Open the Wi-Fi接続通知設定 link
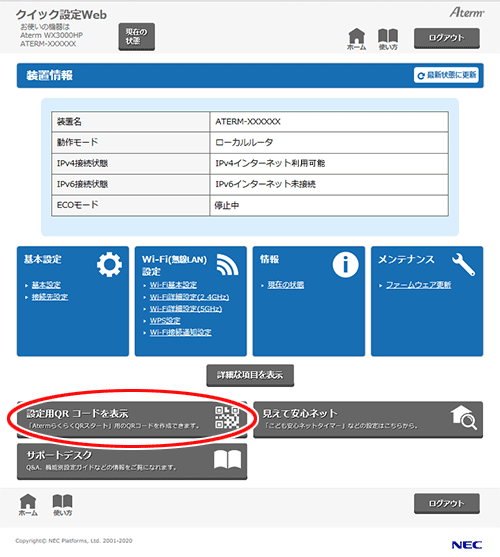 (x=180, y=332)
